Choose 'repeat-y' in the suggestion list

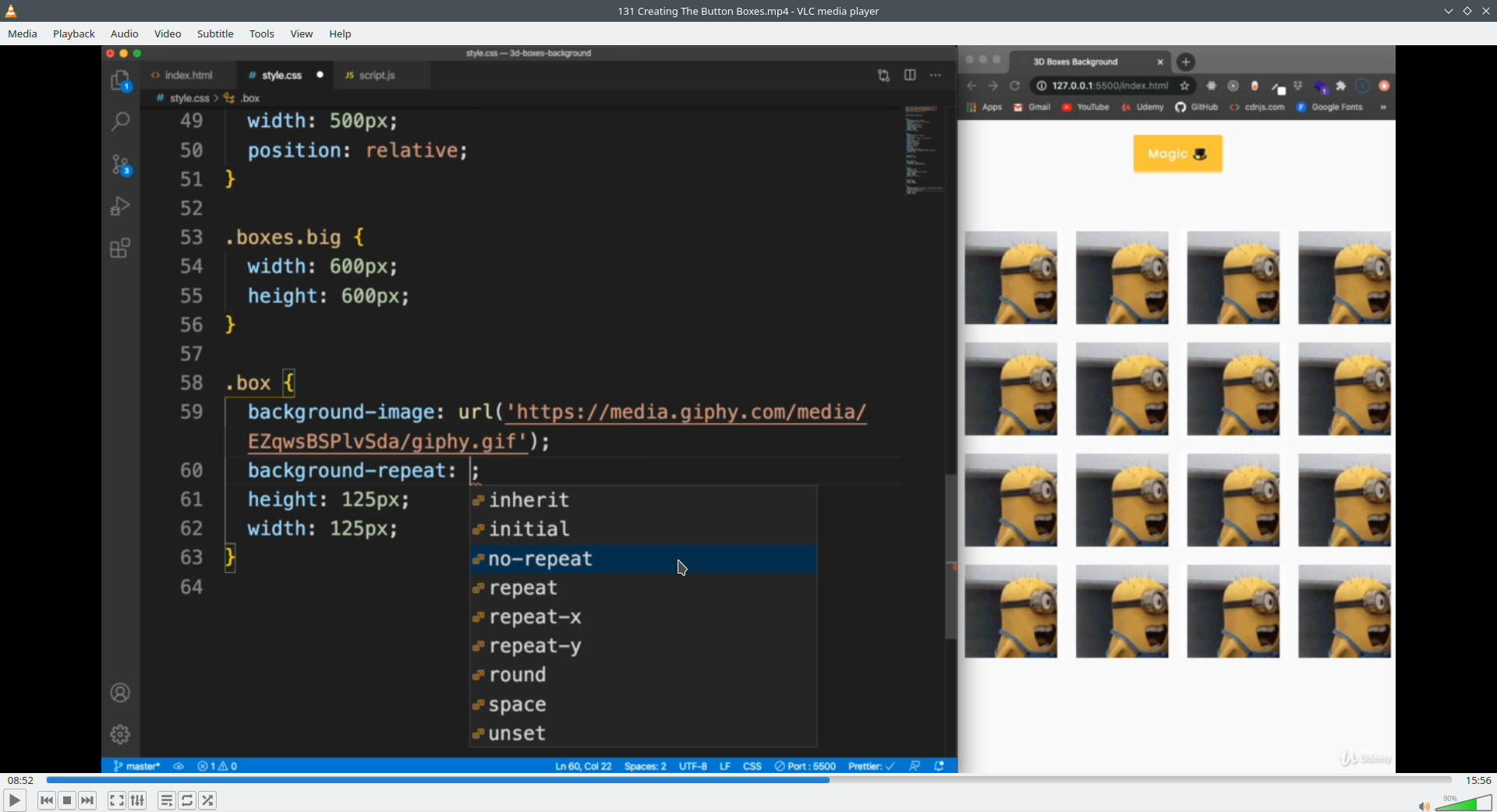[x=643, y=646]
